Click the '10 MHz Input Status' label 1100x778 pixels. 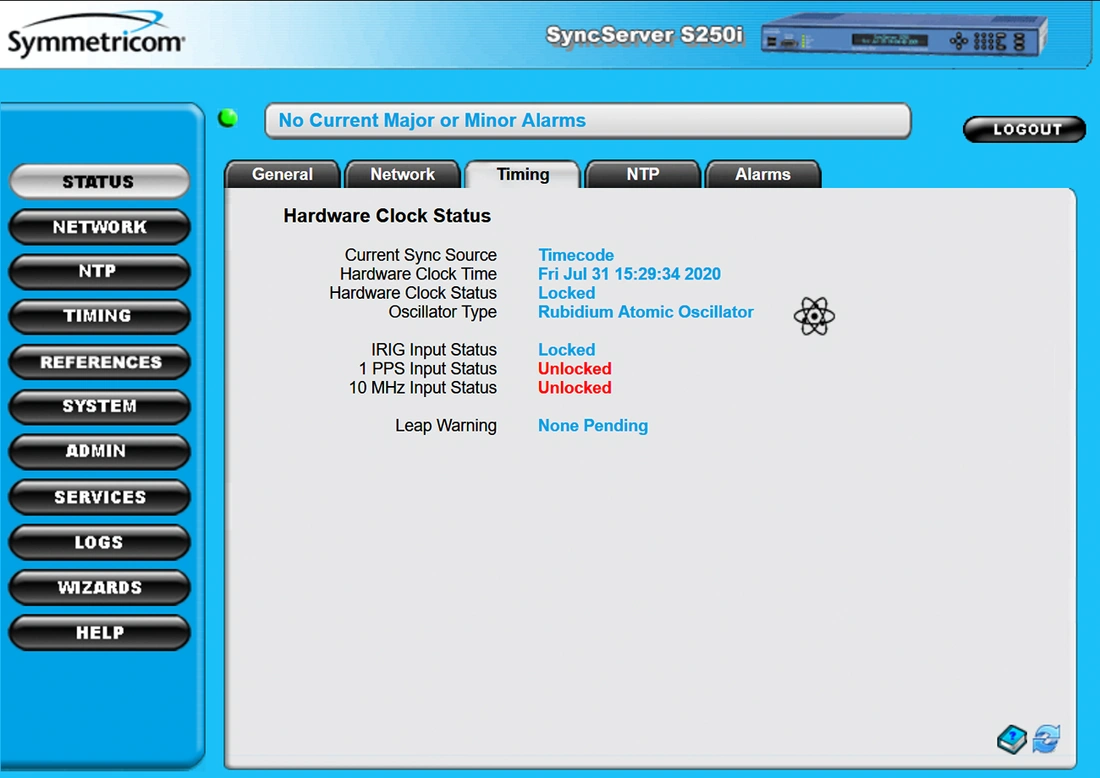pos(423,387)
